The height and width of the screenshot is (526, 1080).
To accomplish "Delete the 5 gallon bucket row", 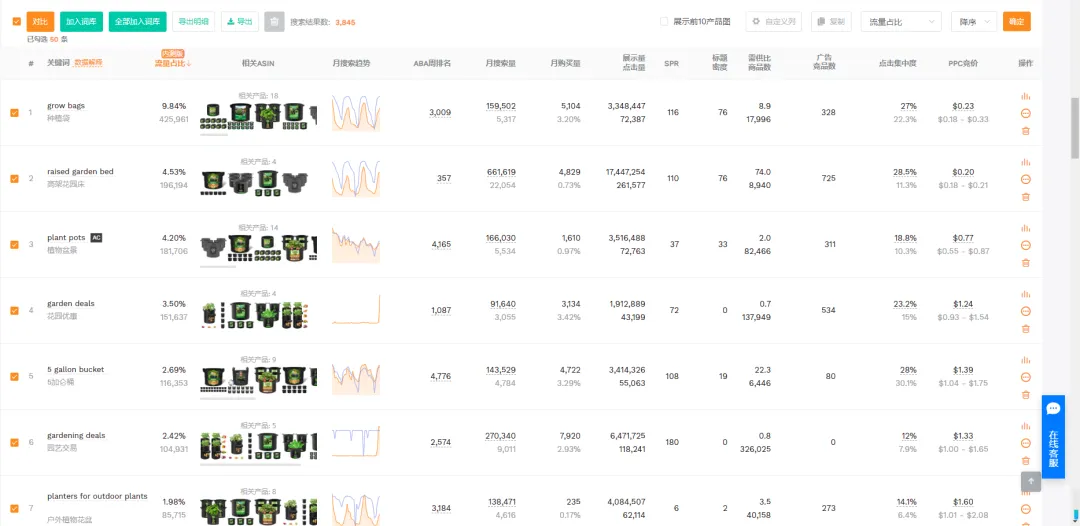I will point(1026,395).
